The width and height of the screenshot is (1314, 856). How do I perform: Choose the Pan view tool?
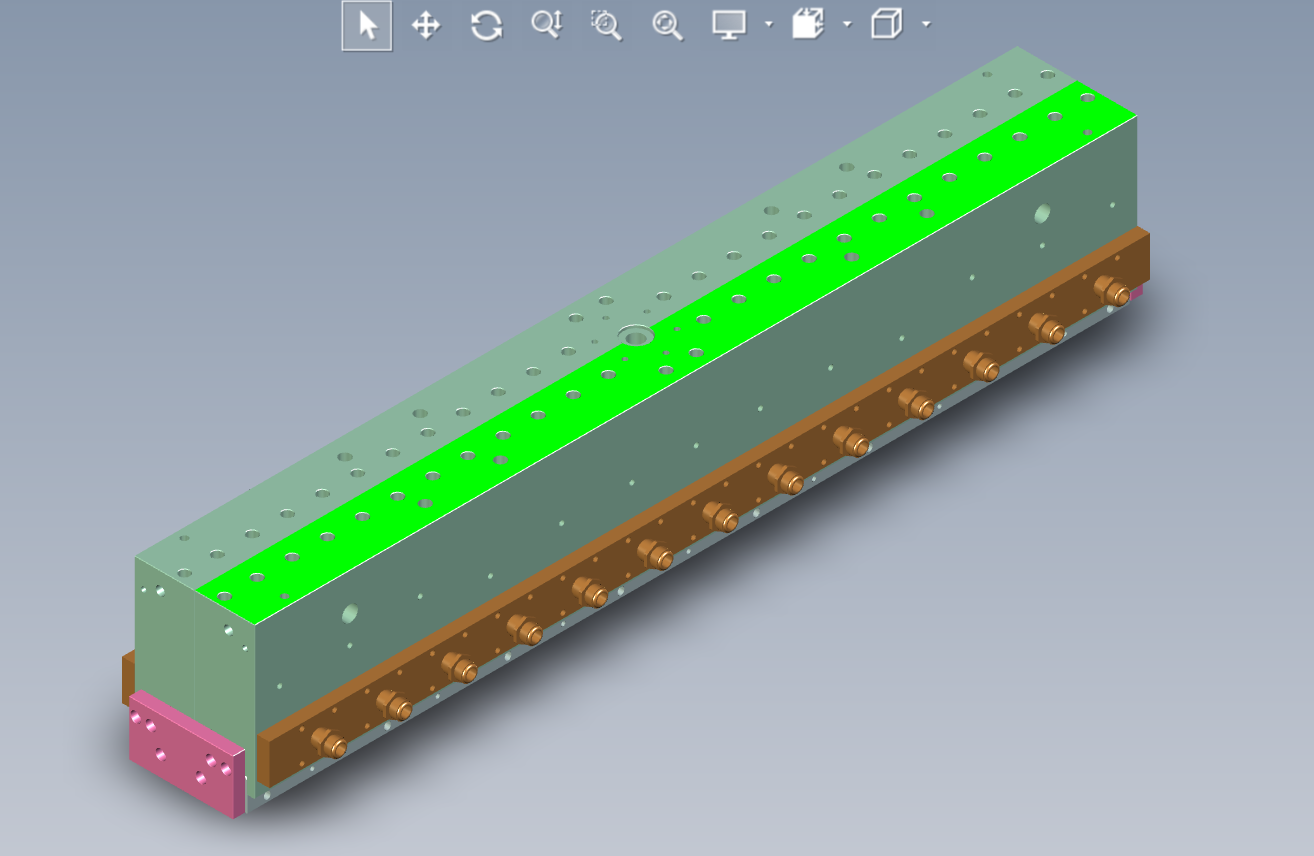click(x=427, y=25)
